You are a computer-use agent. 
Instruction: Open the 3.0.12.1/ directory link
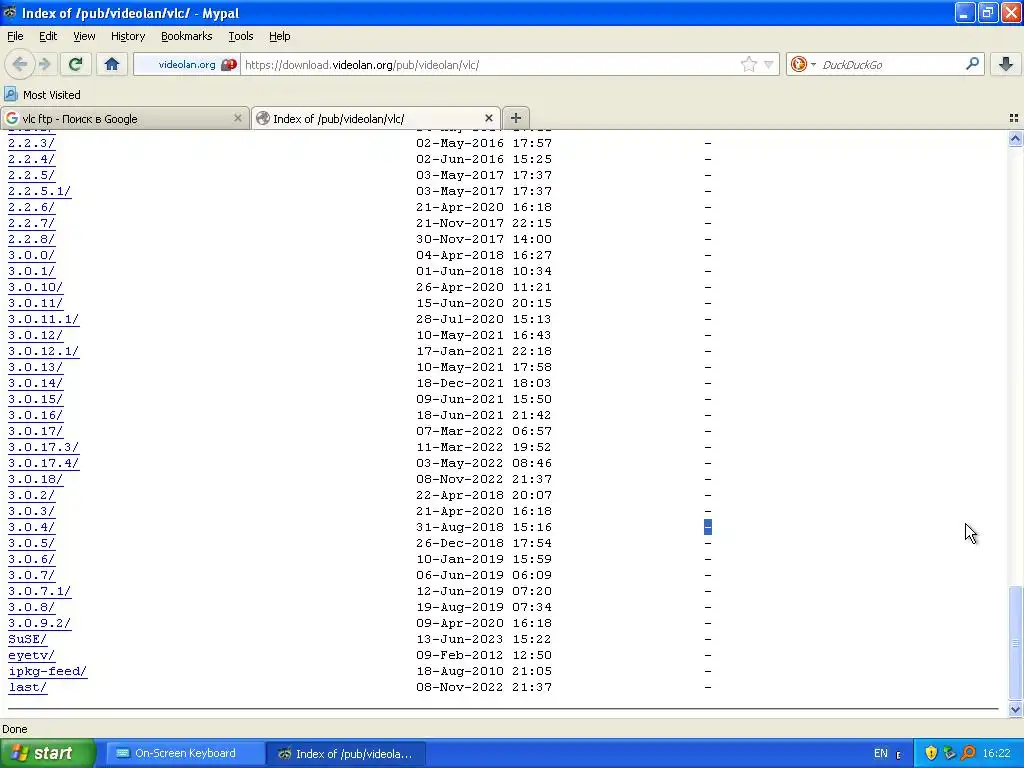point(43,351)
